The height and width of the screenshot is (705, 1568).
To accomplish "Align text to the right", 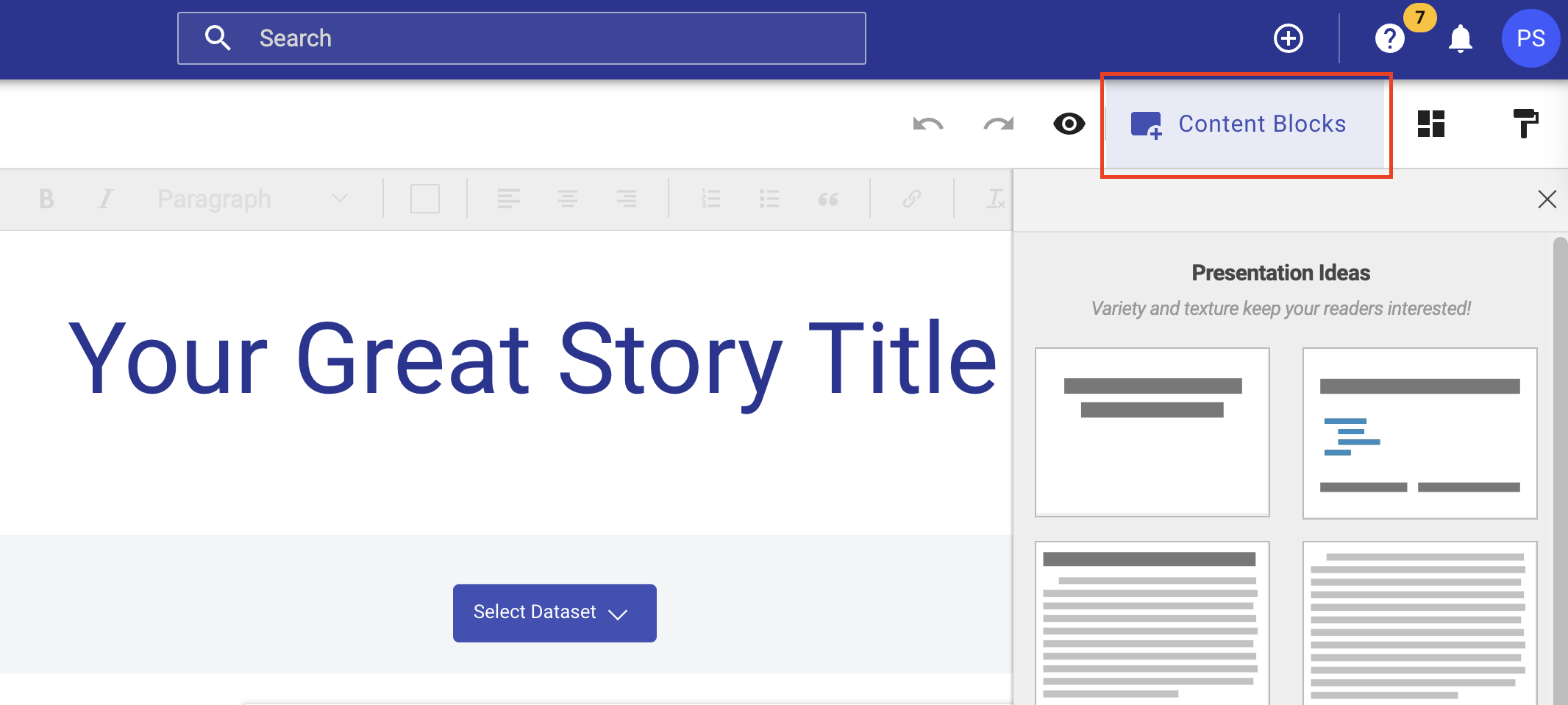I will (627, 199).
